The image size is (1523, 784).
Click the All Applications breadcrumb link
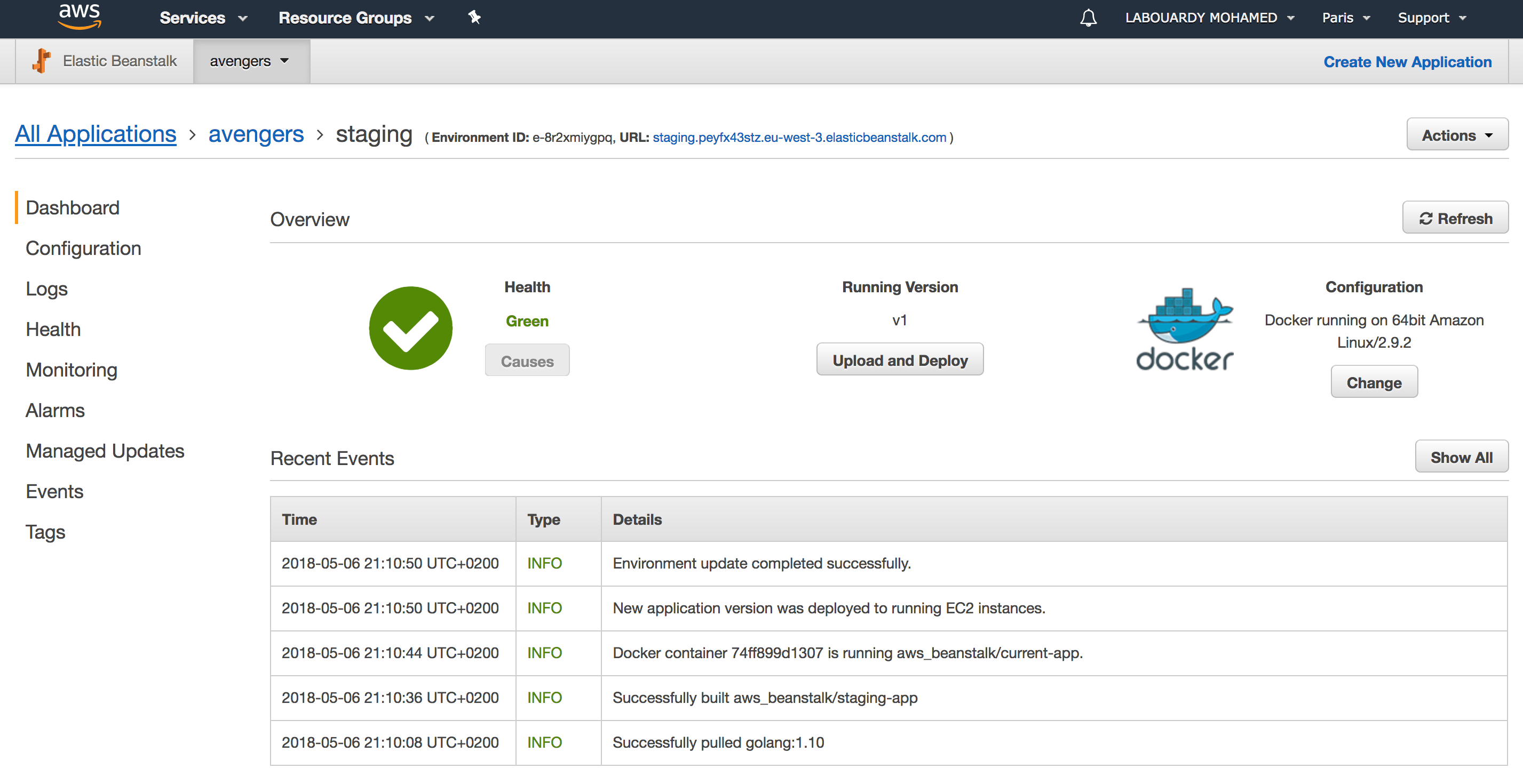96,134
